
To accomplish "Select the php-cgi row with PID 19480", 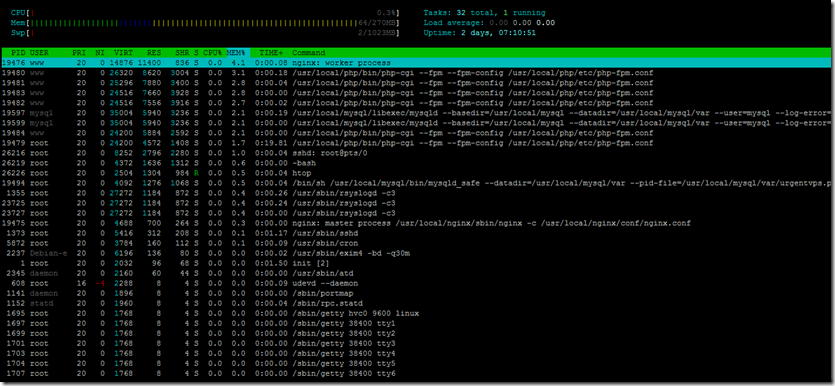I will coord(416,73).
